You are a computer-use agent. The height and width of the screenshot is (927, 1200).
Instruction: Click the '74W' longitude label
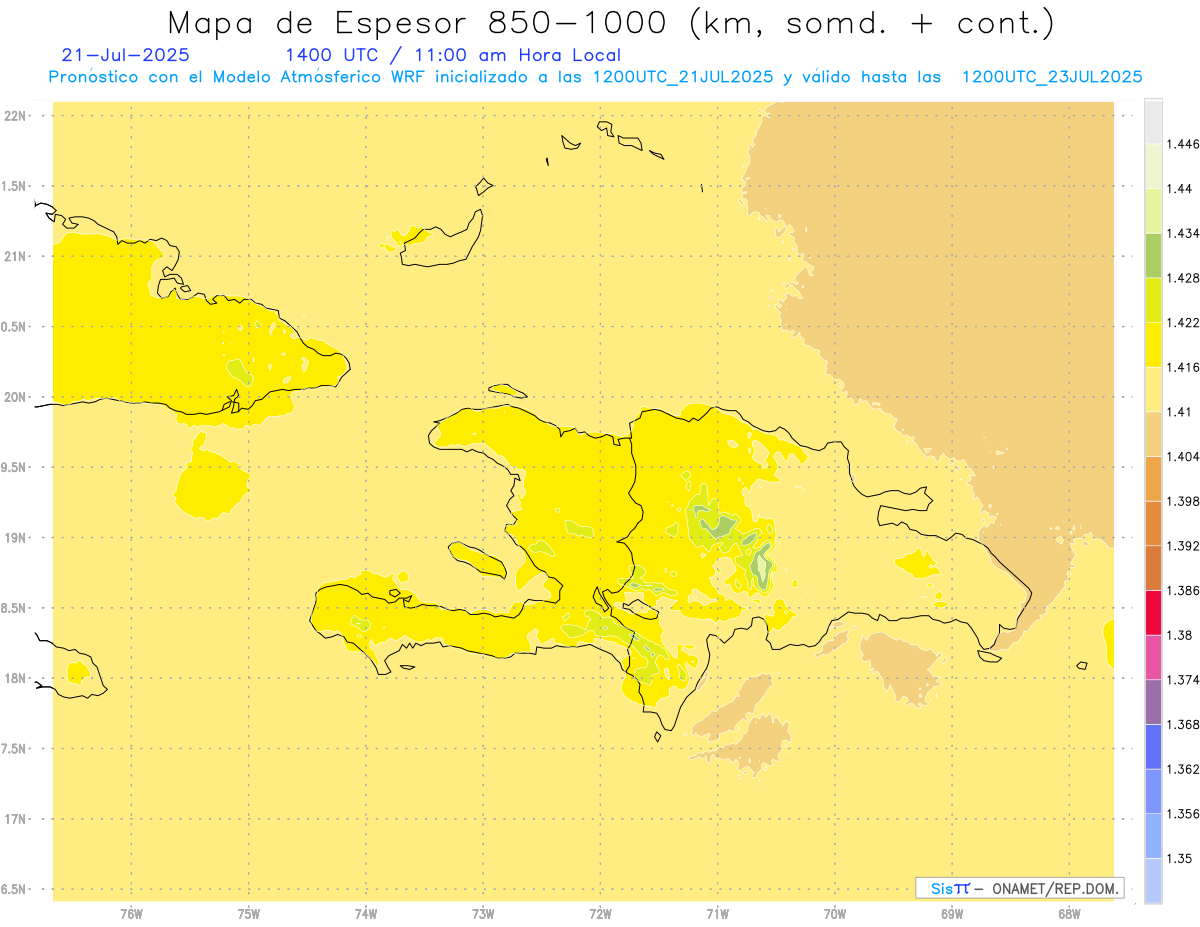(x=366, y=913)
